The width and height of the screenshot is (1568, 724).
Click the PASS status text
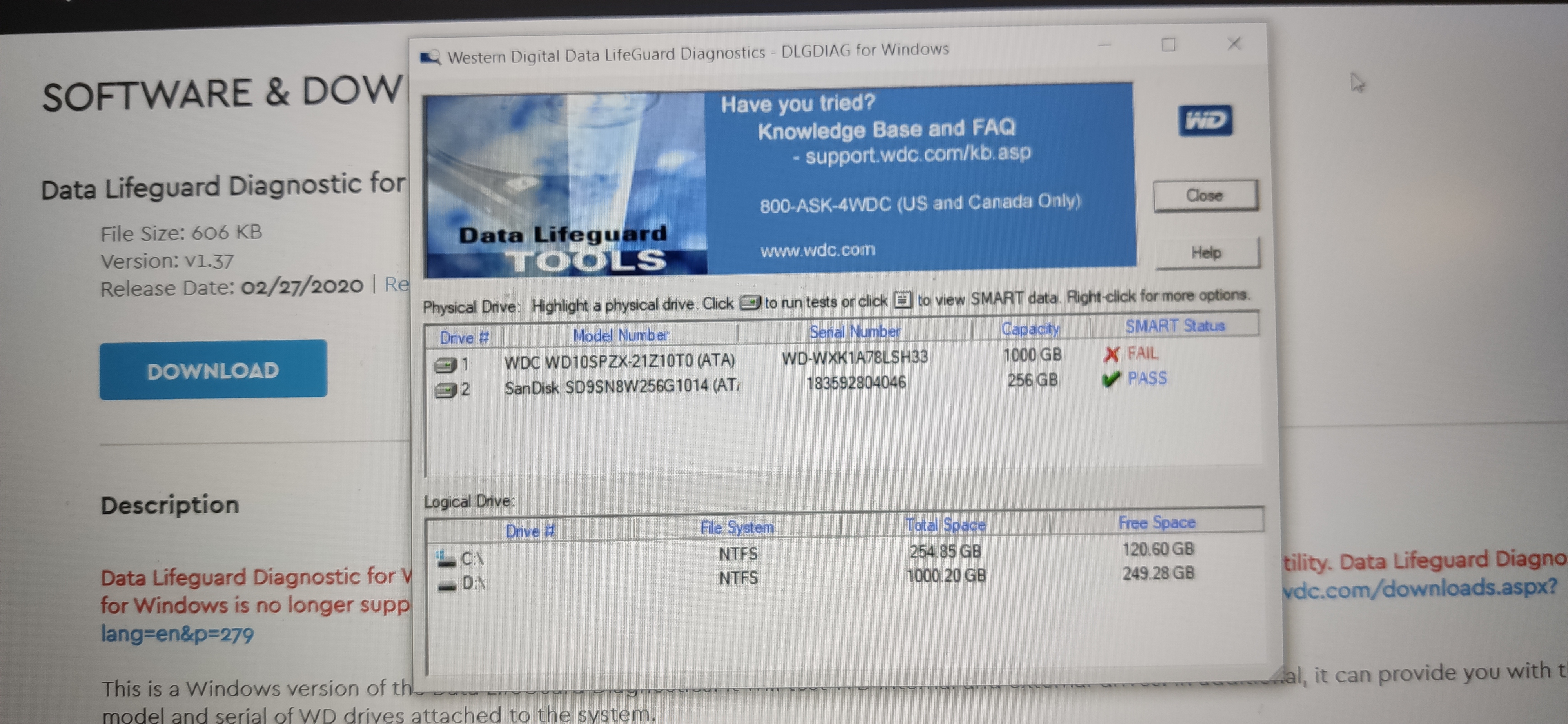click(1147, 379)
